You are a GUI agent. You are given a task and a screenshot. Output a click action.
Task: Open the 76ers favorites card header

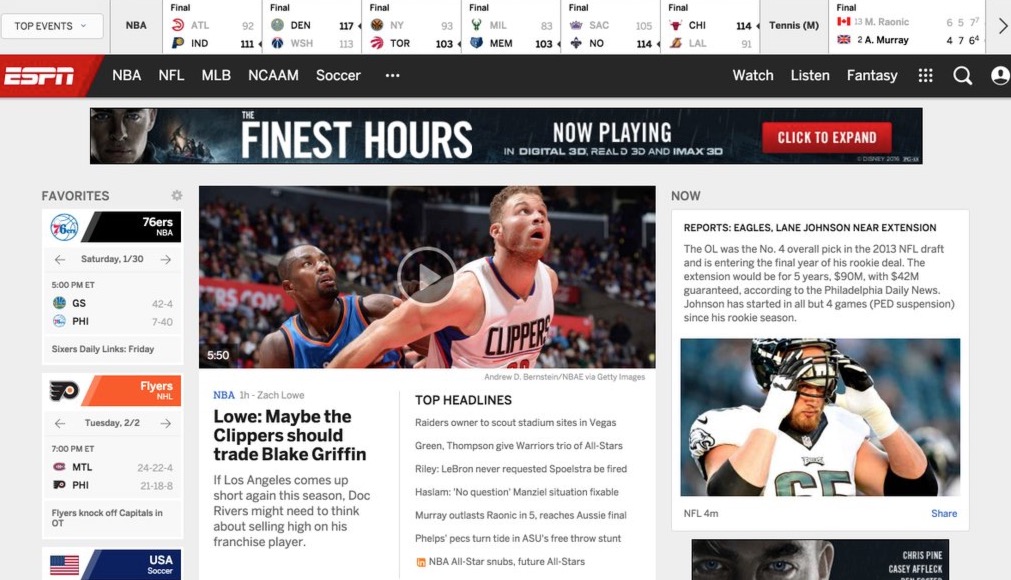pos(112,227)
